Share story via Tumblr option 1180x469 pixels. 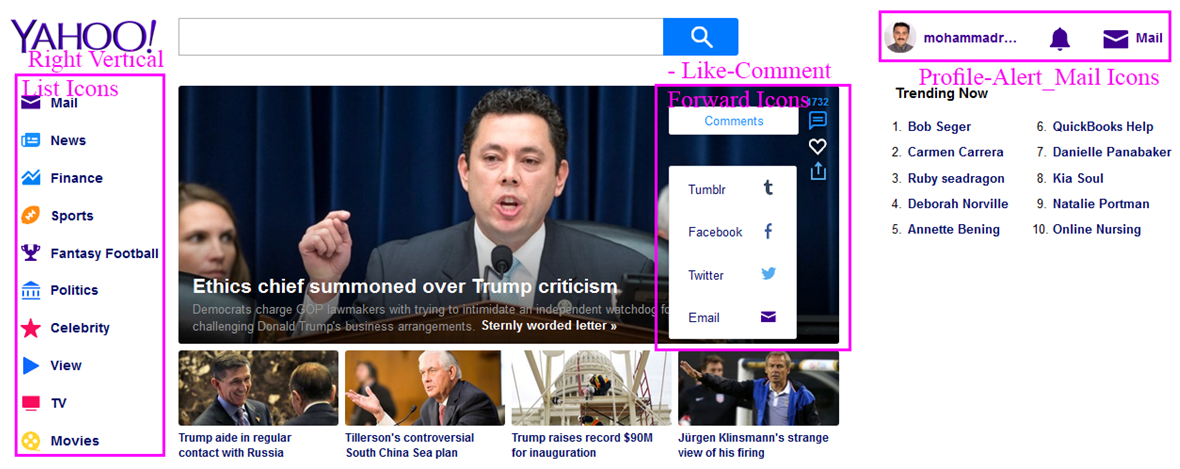point(732,189)
